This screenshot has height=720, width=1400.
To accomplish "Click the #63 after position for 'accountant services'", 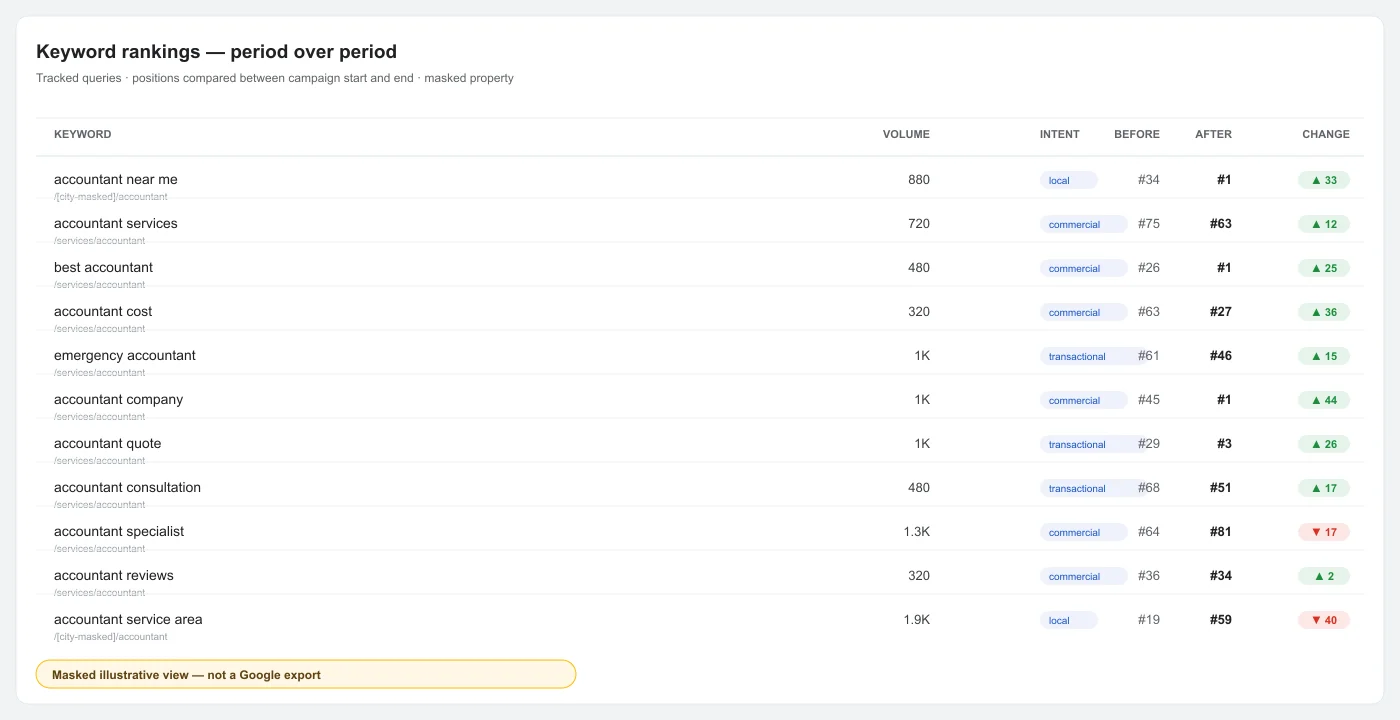I will tap(1221, 224).
